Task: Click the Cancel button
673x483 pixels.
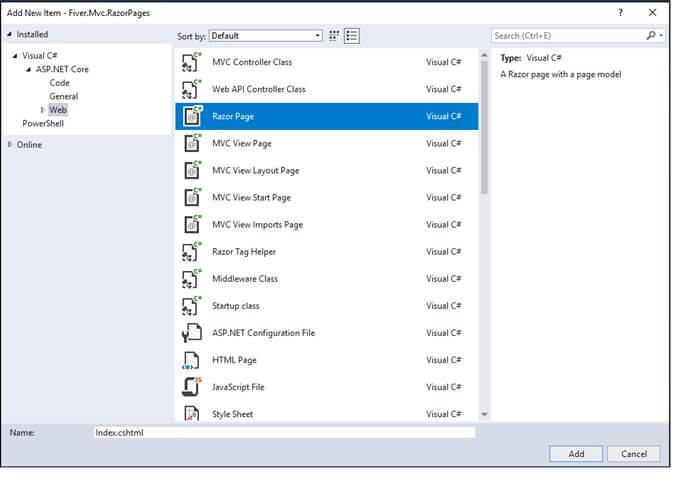Action: [634, 454]
